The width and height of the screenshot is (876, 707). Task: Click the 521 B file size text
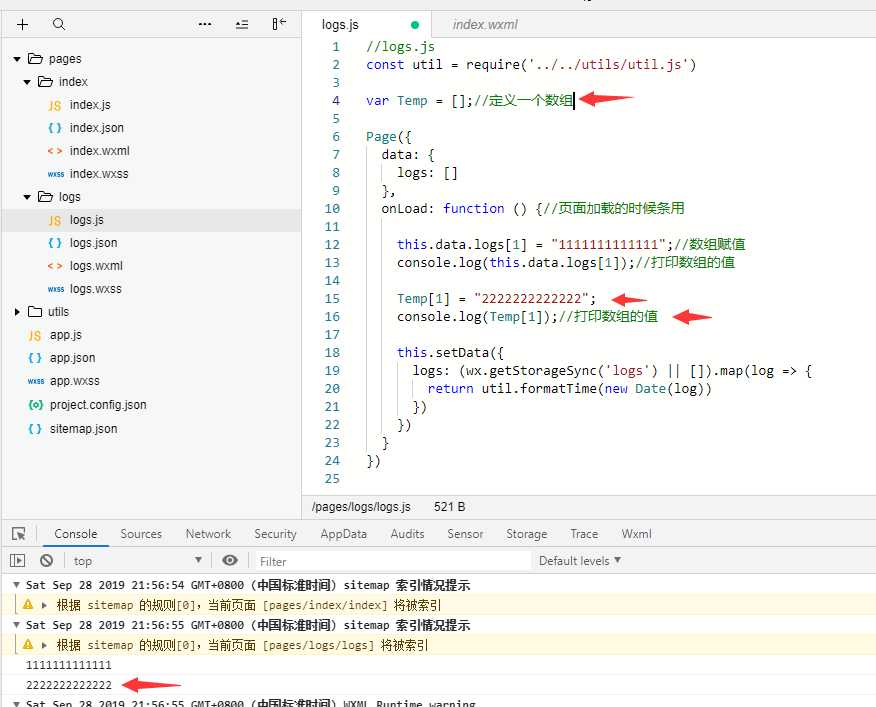point(450,507)
